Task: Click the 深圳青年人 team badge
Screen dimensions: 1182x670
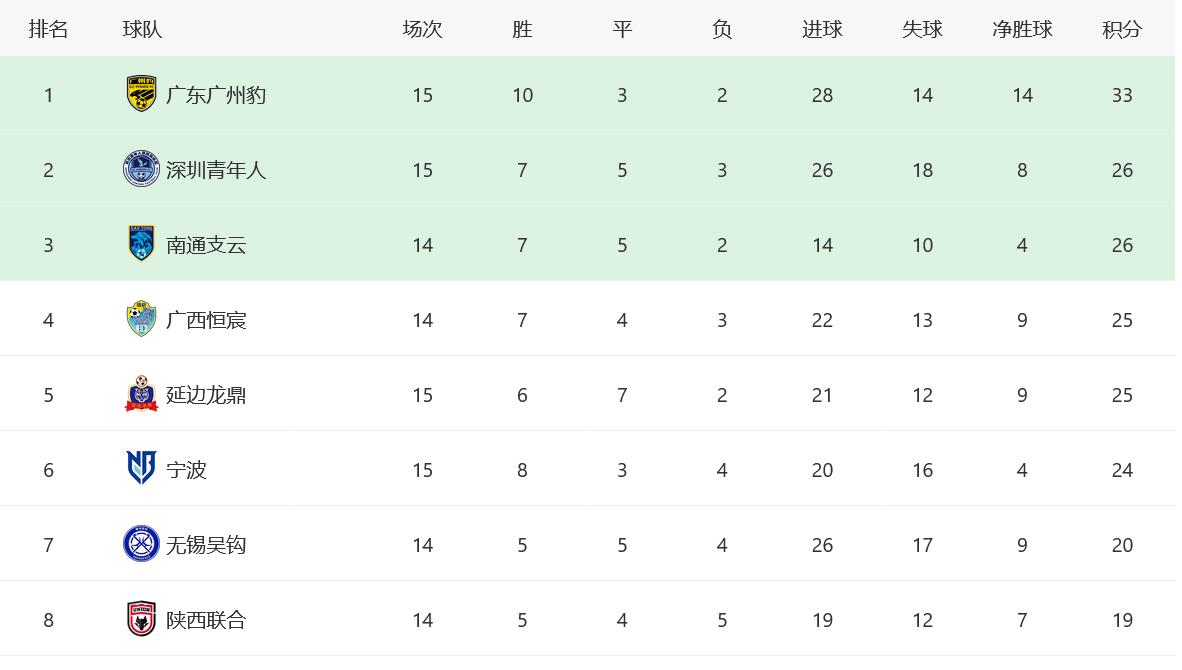Action: point(141,169)
